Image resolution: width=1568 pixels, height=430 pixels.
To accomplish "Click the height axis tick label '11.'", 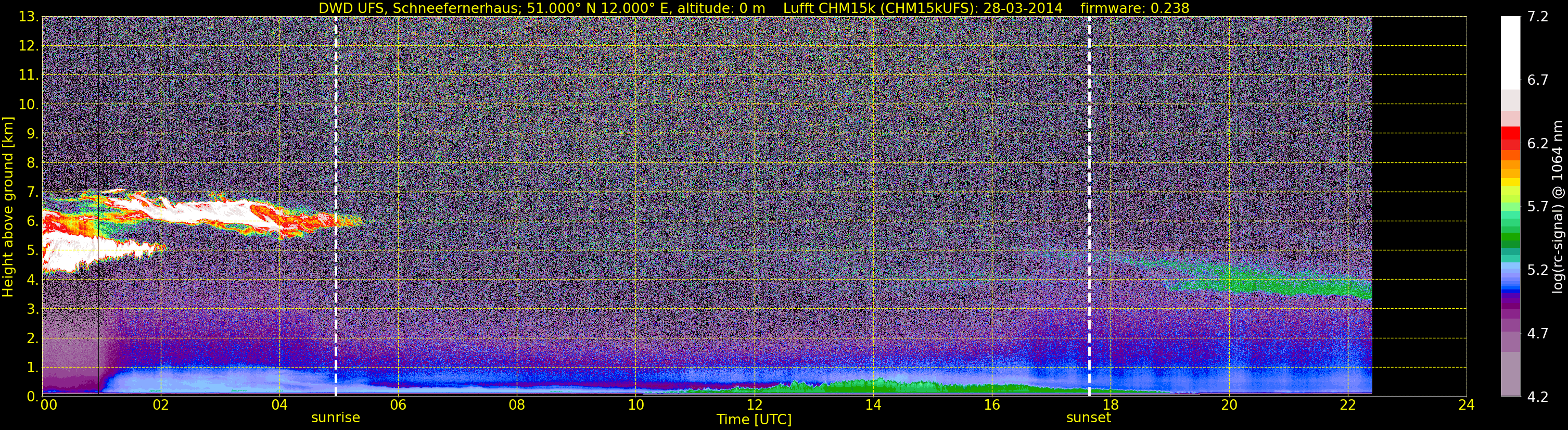I will click(28, 75).
